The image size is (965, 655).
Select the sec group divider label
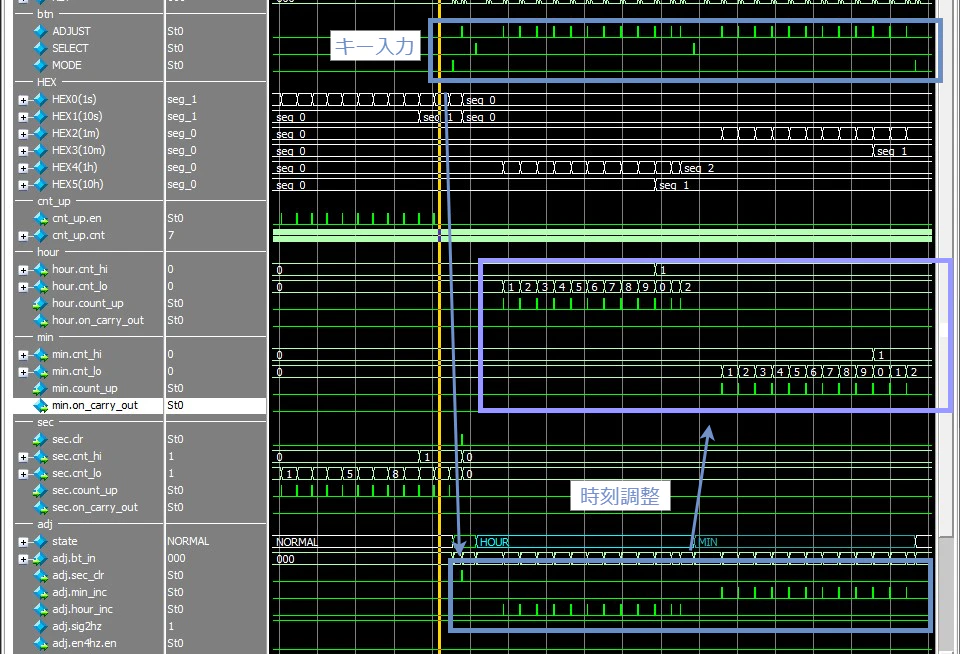click(45, 422)
